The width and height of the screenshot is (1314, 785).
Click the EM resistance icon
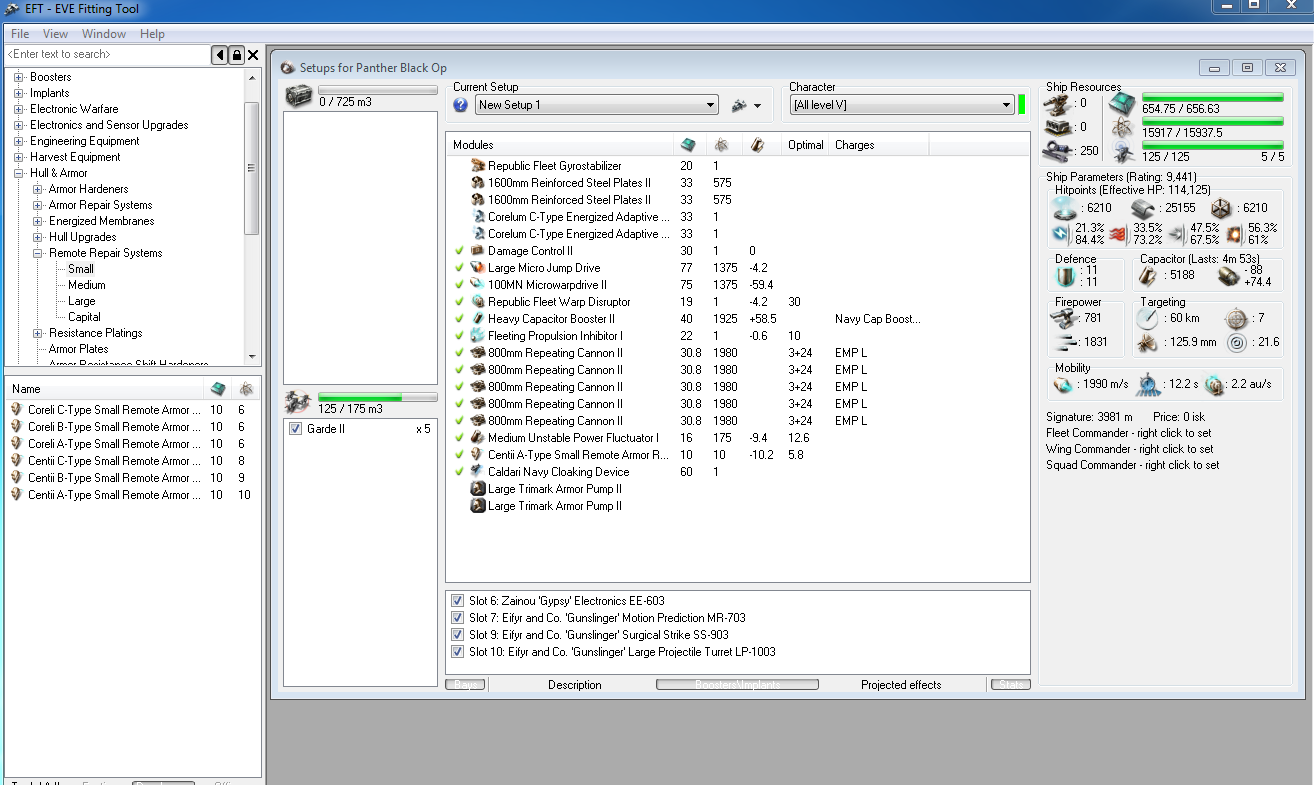coord(1062,234)
